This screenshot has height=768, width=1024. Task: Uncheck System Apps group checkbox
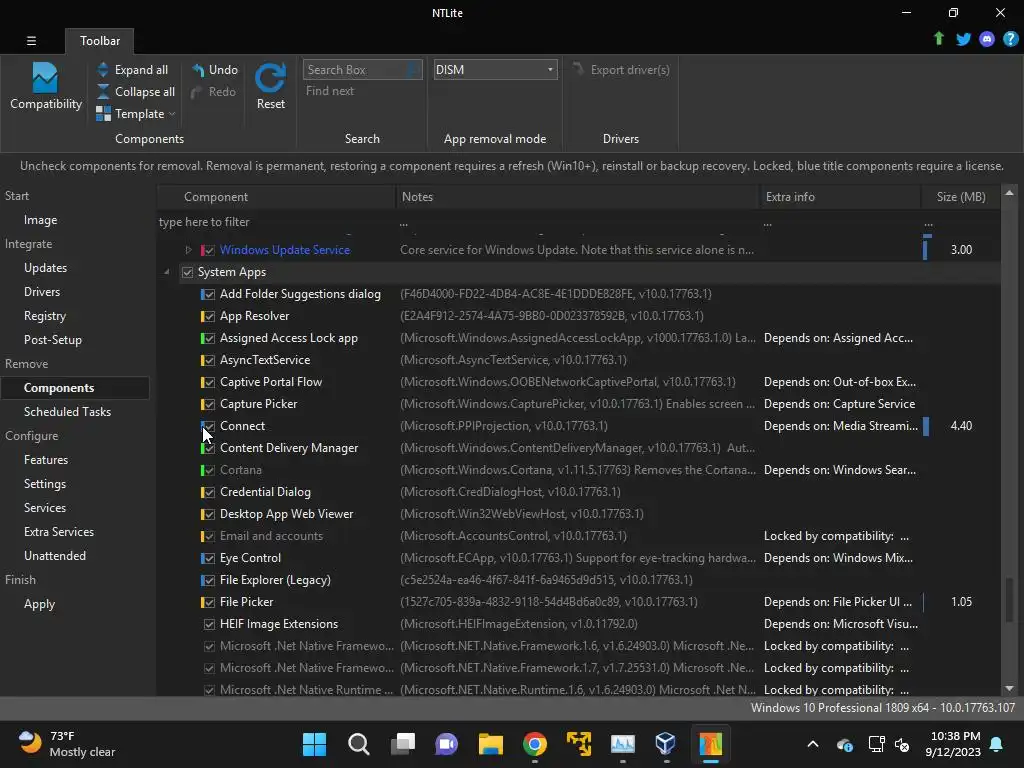click(187, 272)
